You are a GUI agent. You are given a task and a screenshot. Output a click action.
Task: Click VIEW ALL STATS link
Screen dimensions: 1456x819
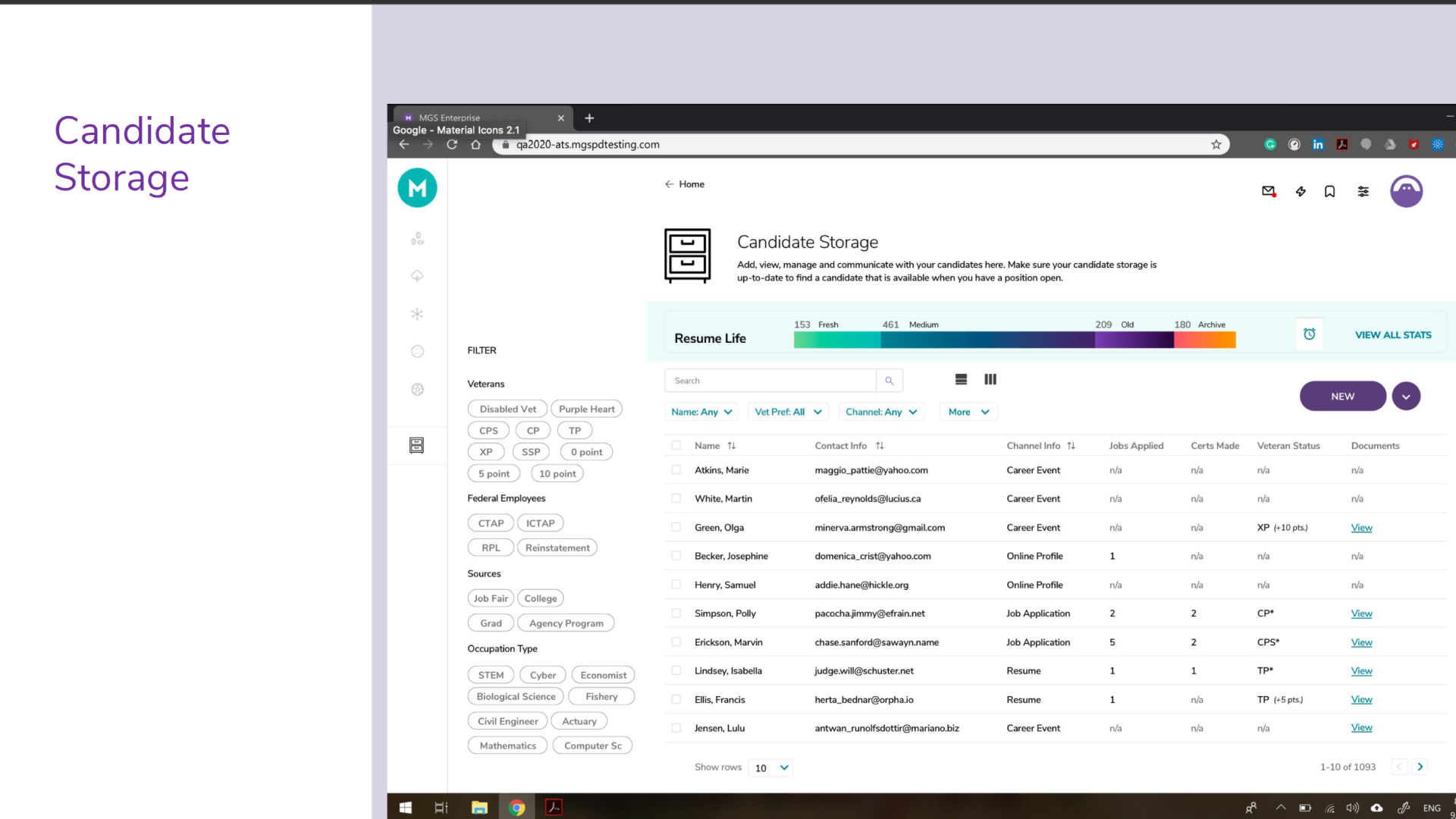(x=1392, y=334)
